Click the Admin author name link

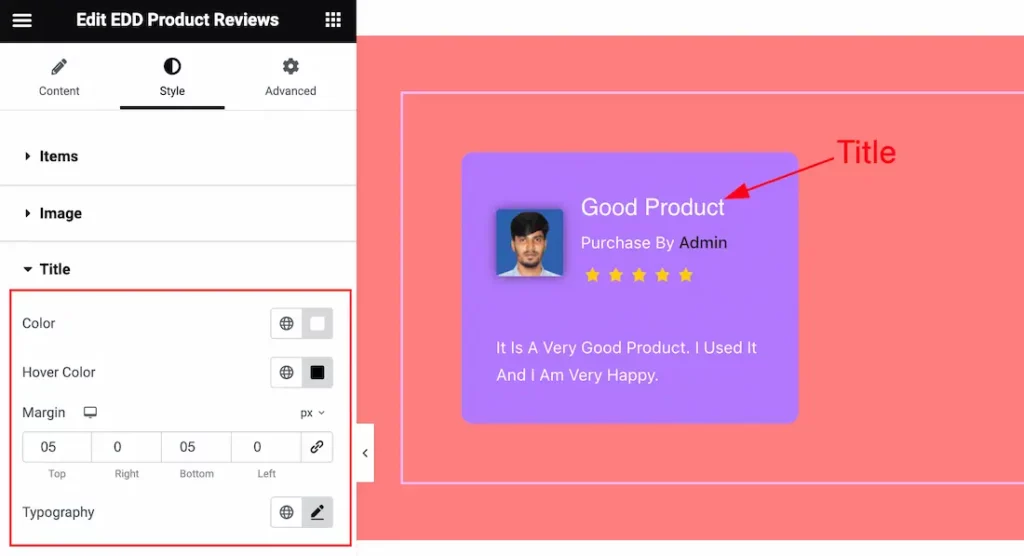(x=703, y=242)
